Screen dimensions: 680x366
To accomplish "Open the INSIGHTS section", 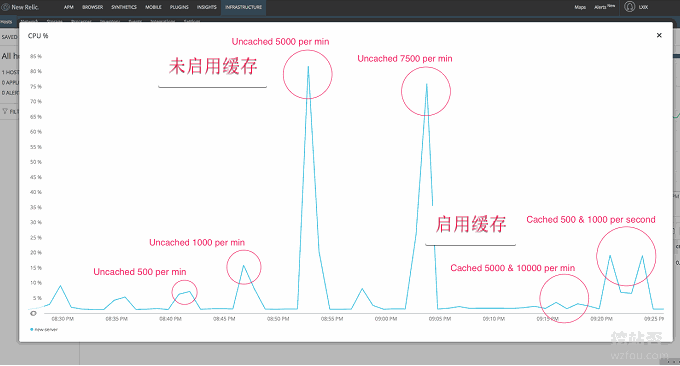I will point(206,7).
